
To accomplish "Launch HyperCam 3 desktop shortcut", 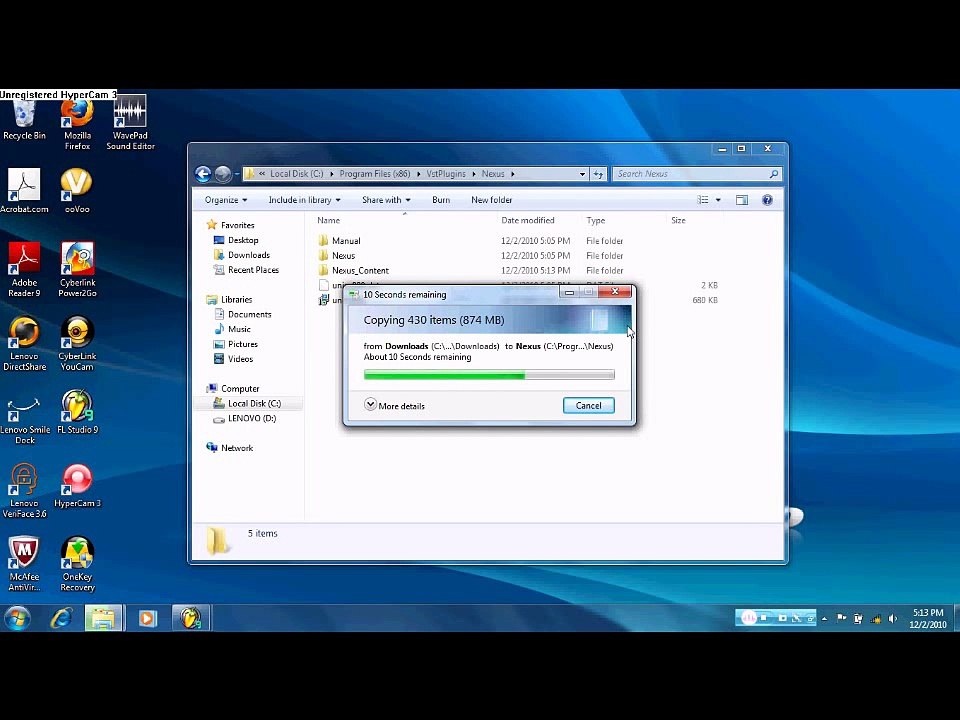I will 77,486.
